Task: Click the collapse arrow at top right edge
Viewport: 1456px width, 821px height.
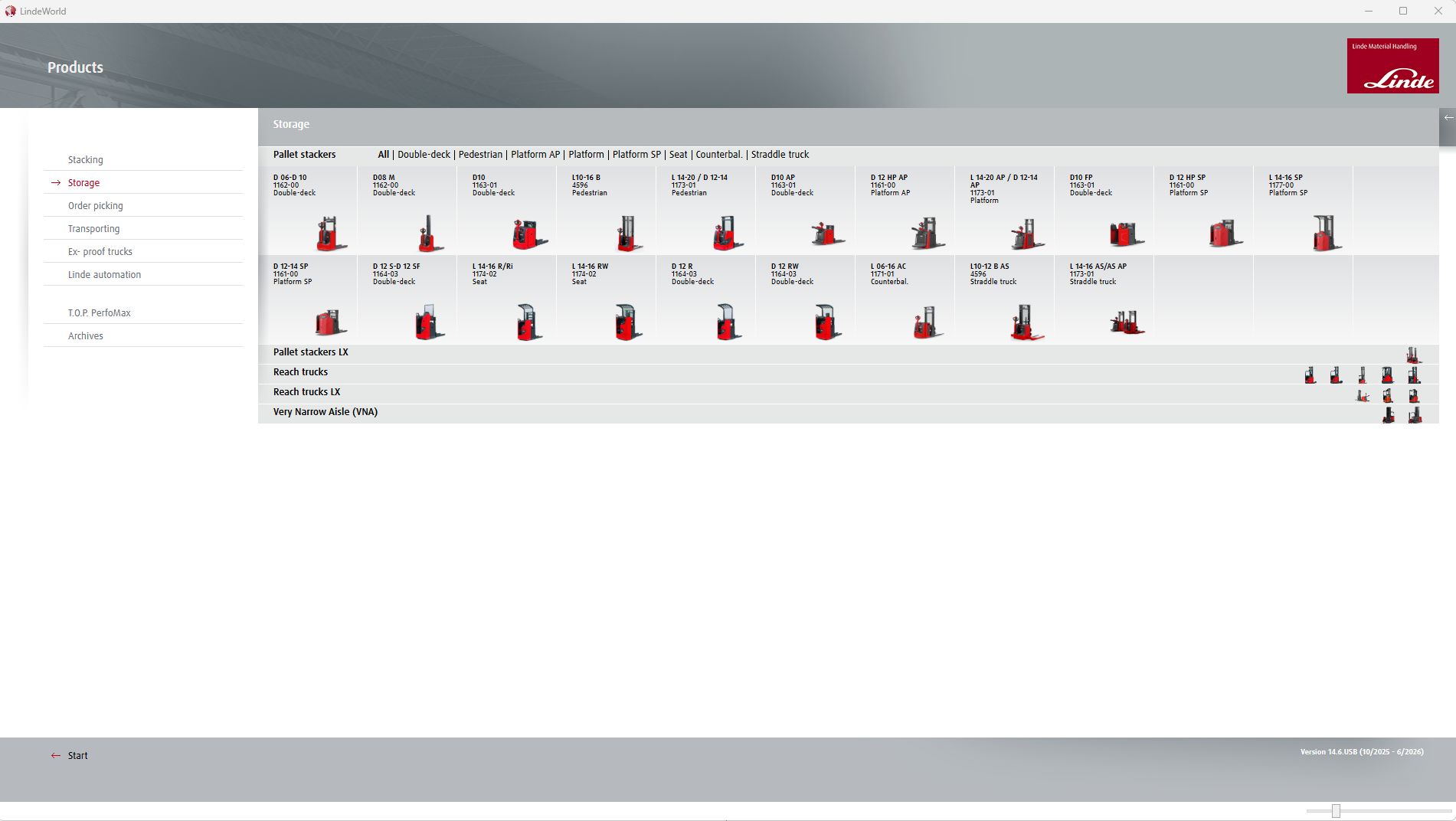Action: (1448, 117)
